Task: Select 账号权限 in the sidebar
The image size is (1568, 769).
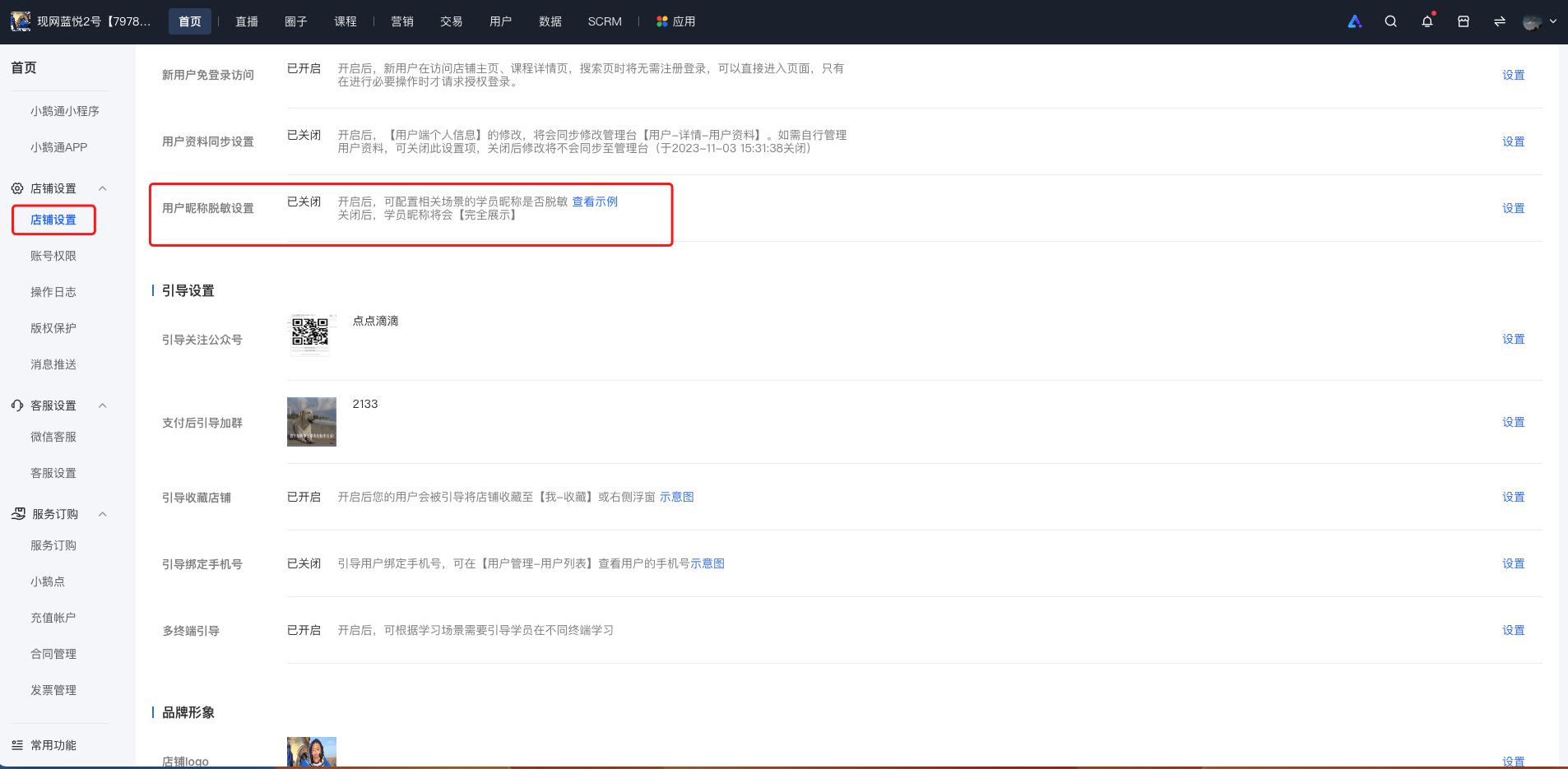Action: [x=53, y=256]
